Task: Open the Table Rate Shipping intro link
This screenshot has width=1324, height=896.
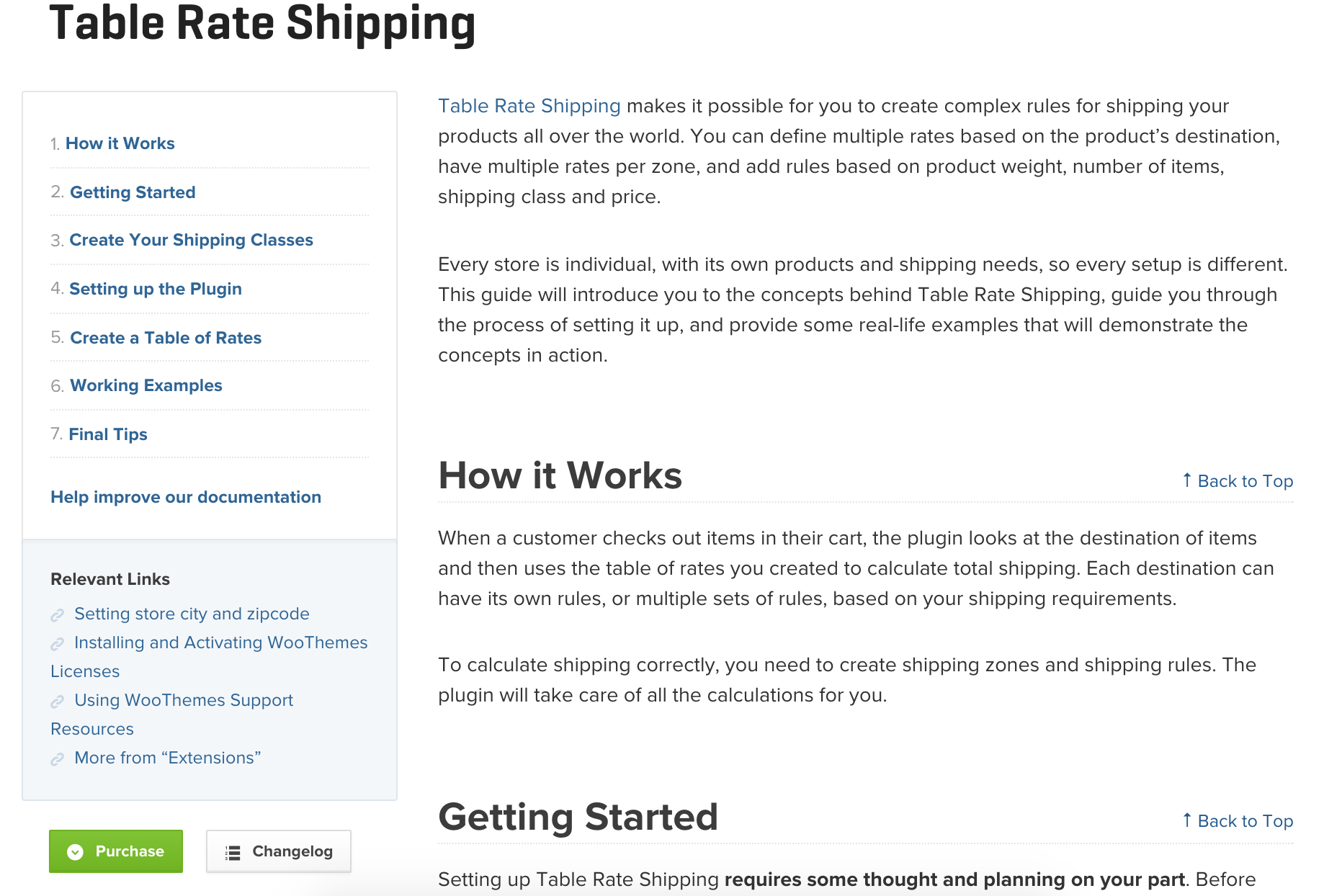Action: point(529,106)
